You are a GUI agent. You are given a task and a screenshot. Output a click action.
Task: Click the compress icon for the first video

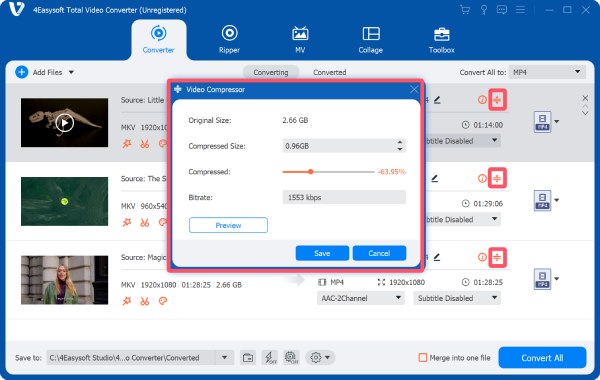click(x=497, y=100)
